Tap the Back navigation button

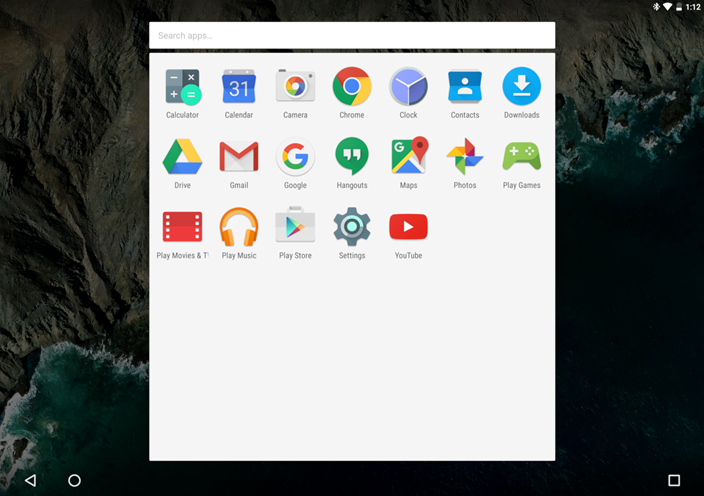click(31, 480)
